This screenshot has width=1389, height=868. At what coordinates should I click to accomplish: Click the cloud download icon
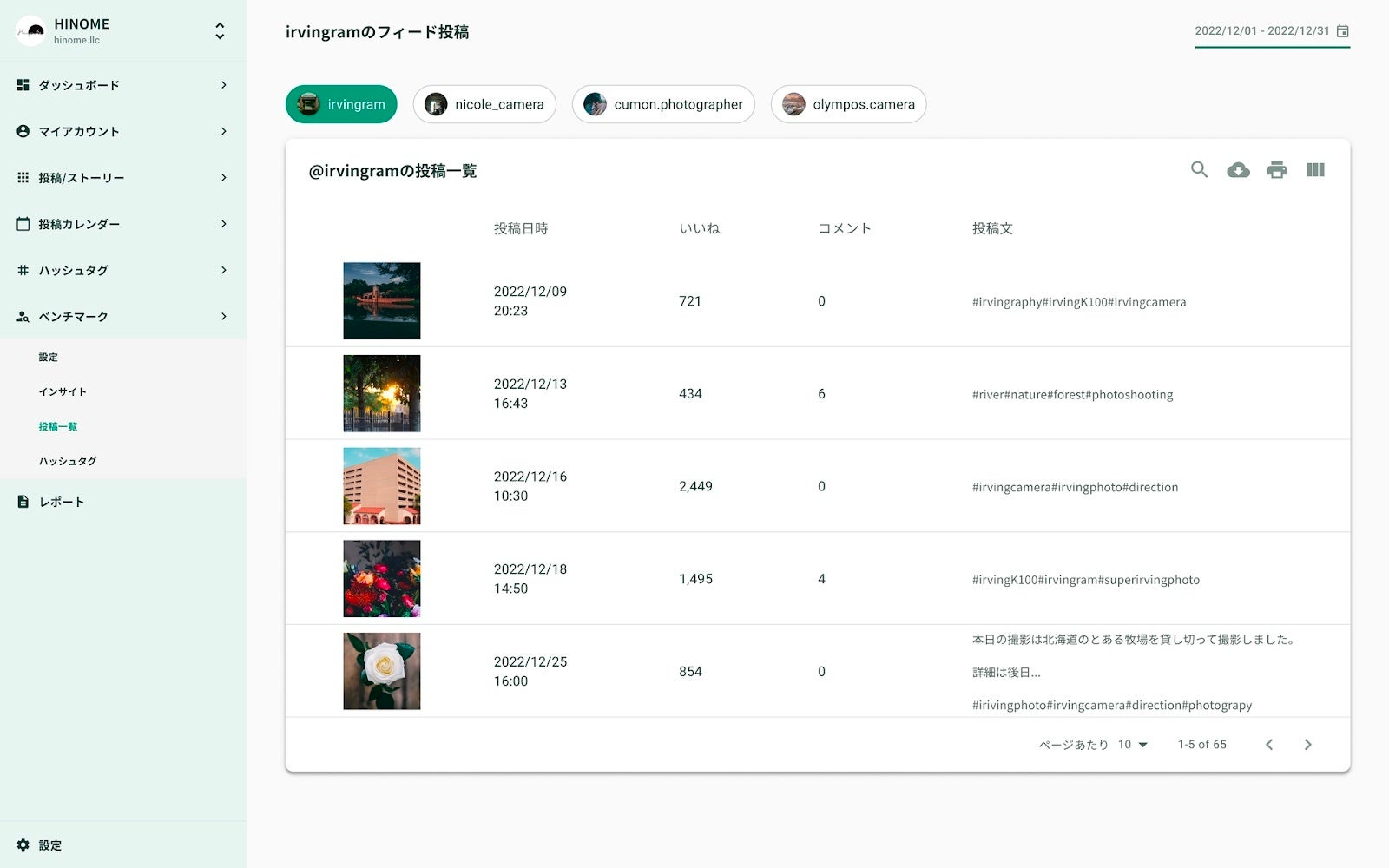pos(1238,170)
